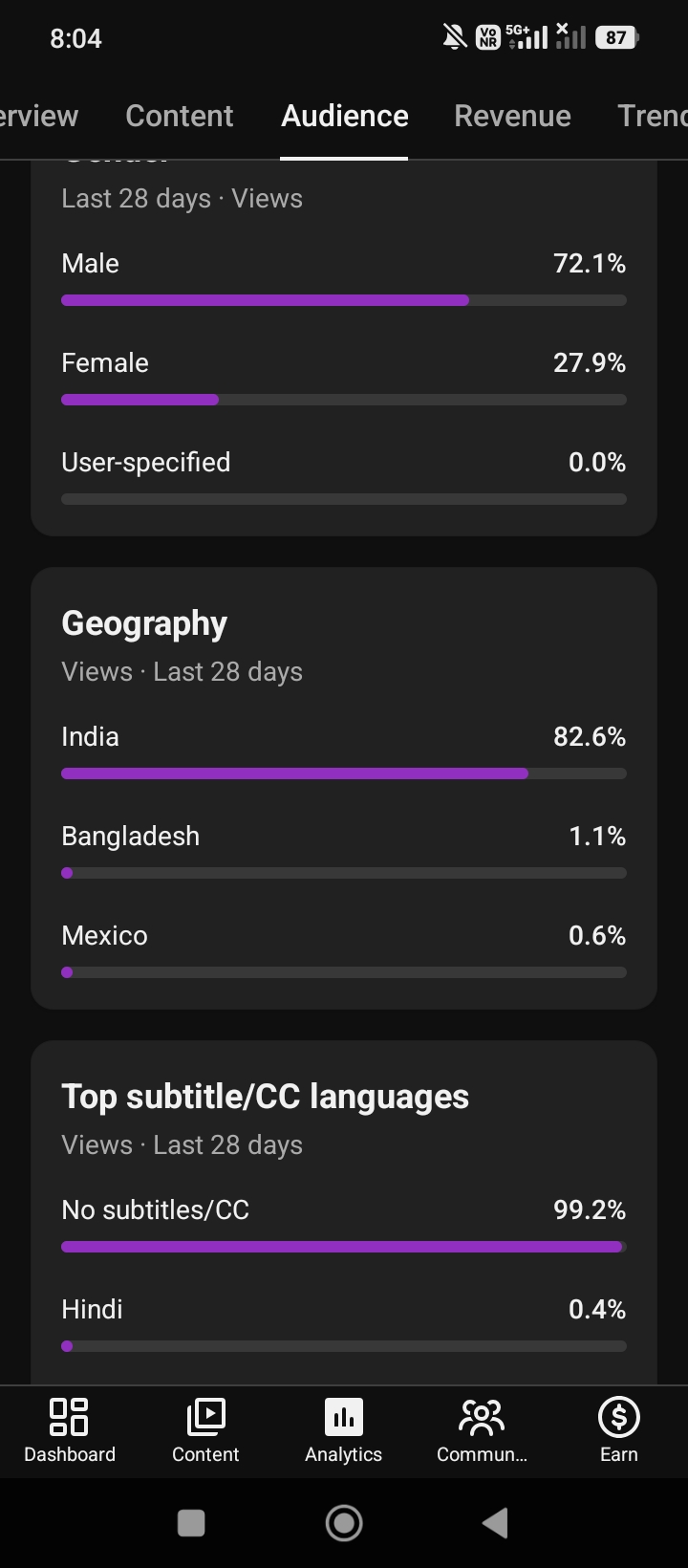Tap the battery indicator in status bar

(617, 38)
